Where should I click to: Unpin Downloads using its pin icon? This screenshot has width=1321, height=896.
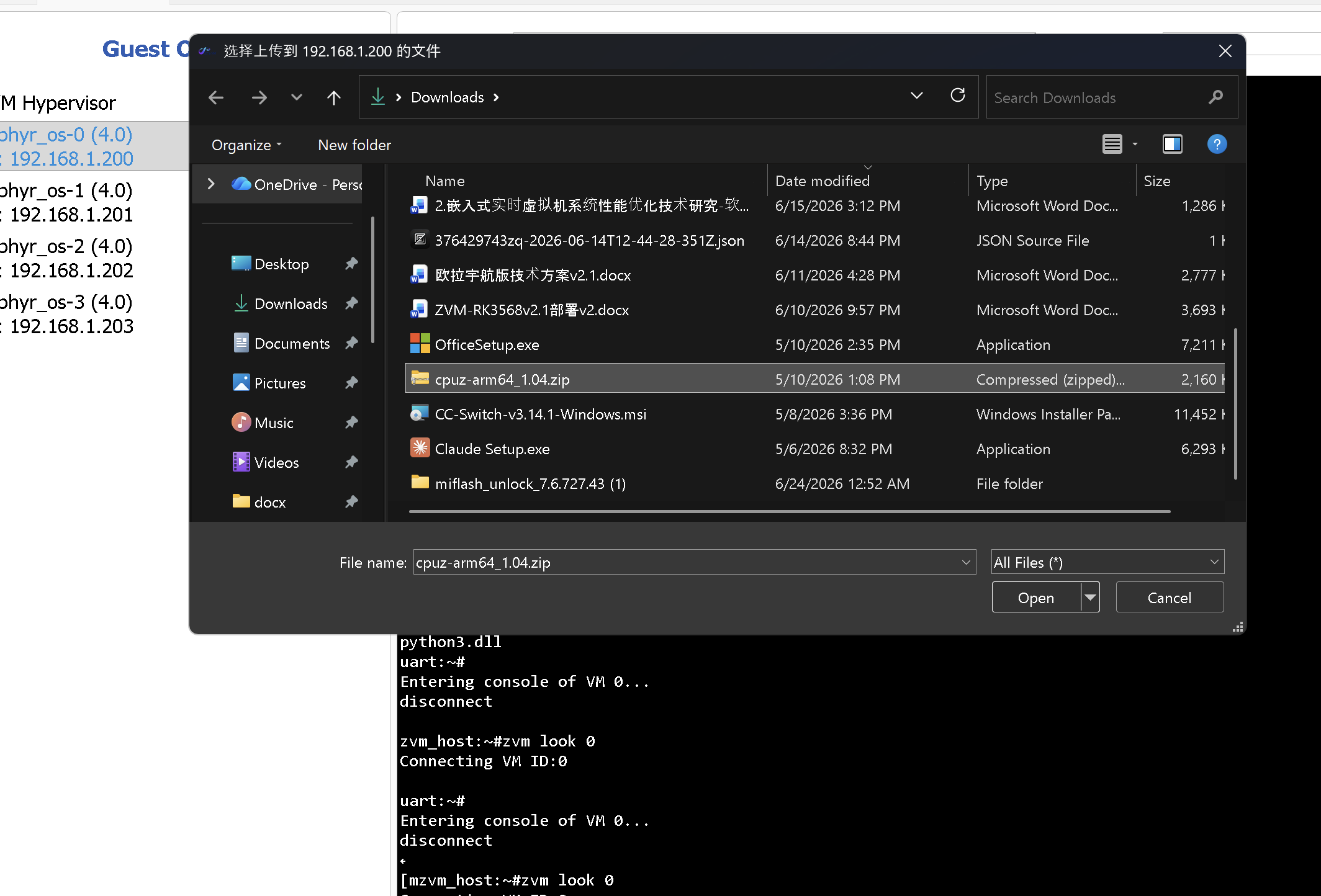click(x=352, y=303)
